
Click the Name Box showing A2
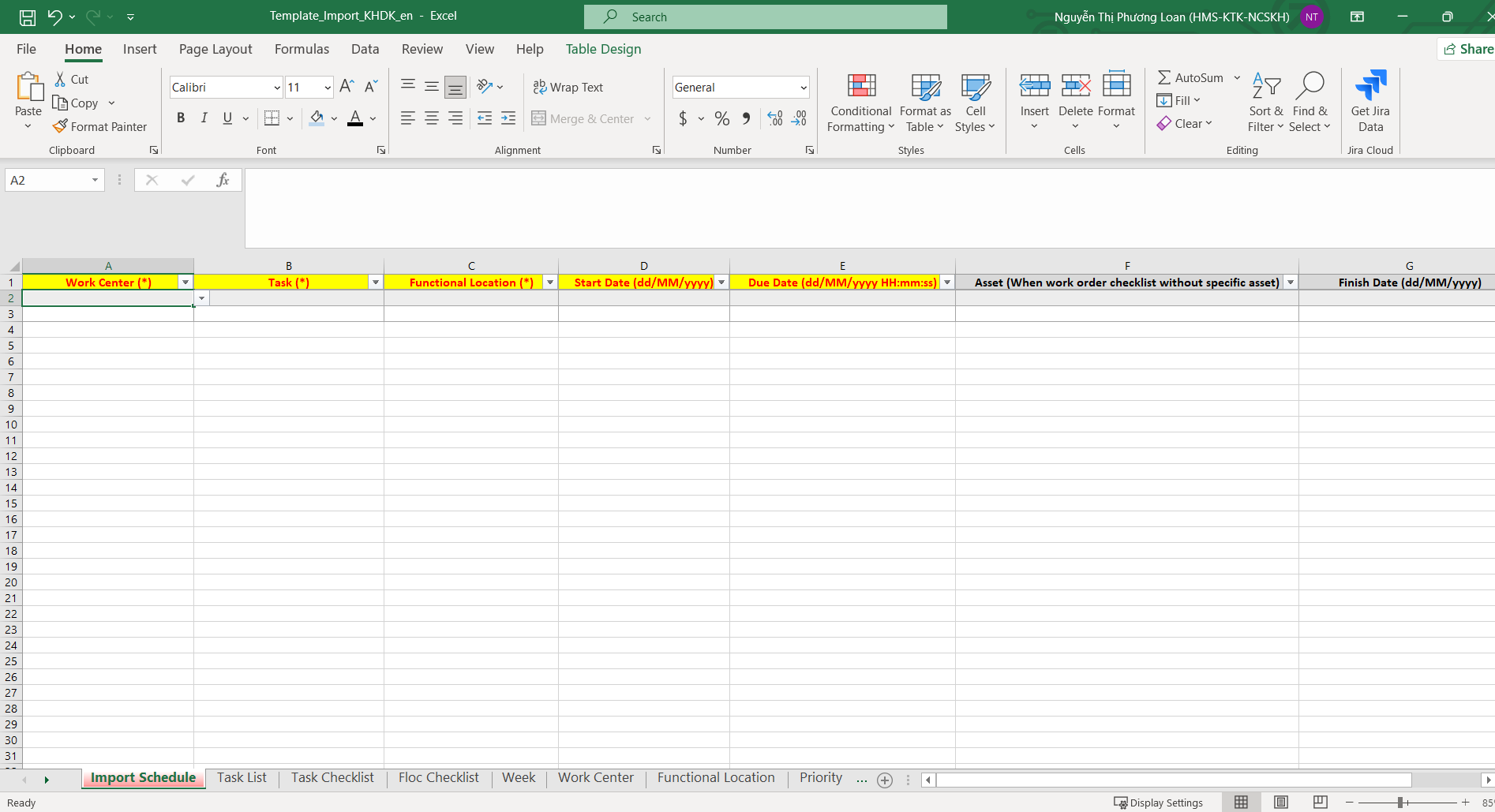(47, 180)
